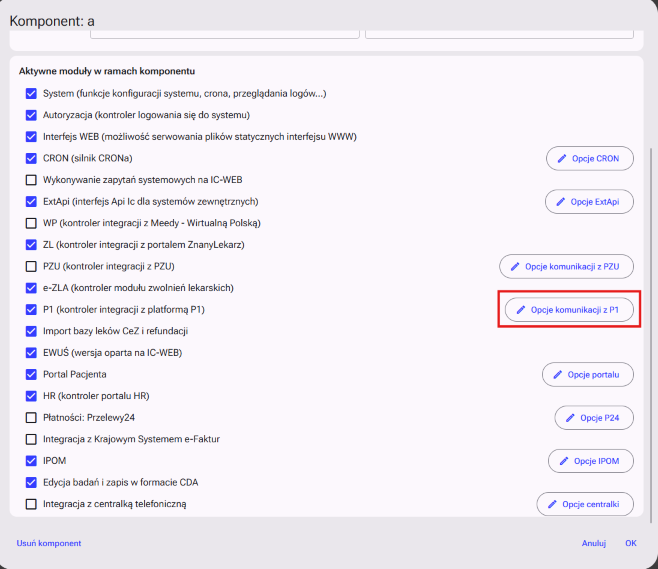Click pencil icon in Opcje P24 button
658x569 pixels.
click(570, 418)
